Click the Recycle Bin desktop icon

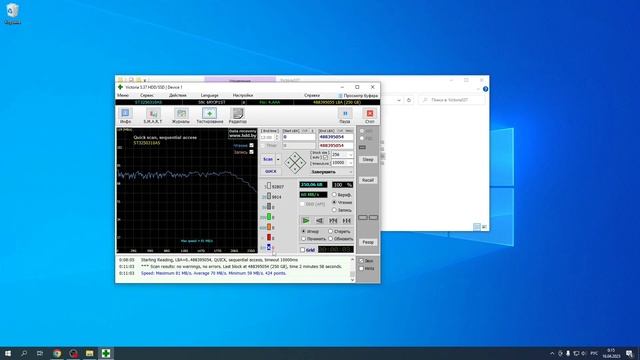[13, 13]
